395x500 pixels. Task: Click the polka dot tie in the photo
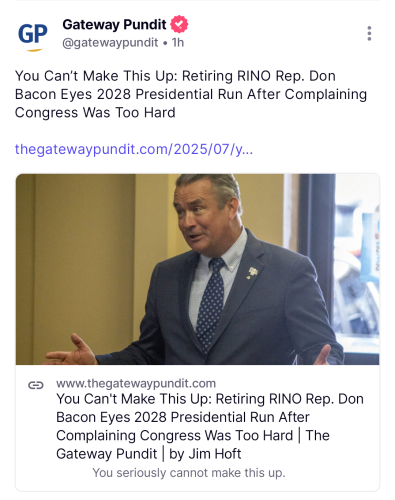coord(211,303)
